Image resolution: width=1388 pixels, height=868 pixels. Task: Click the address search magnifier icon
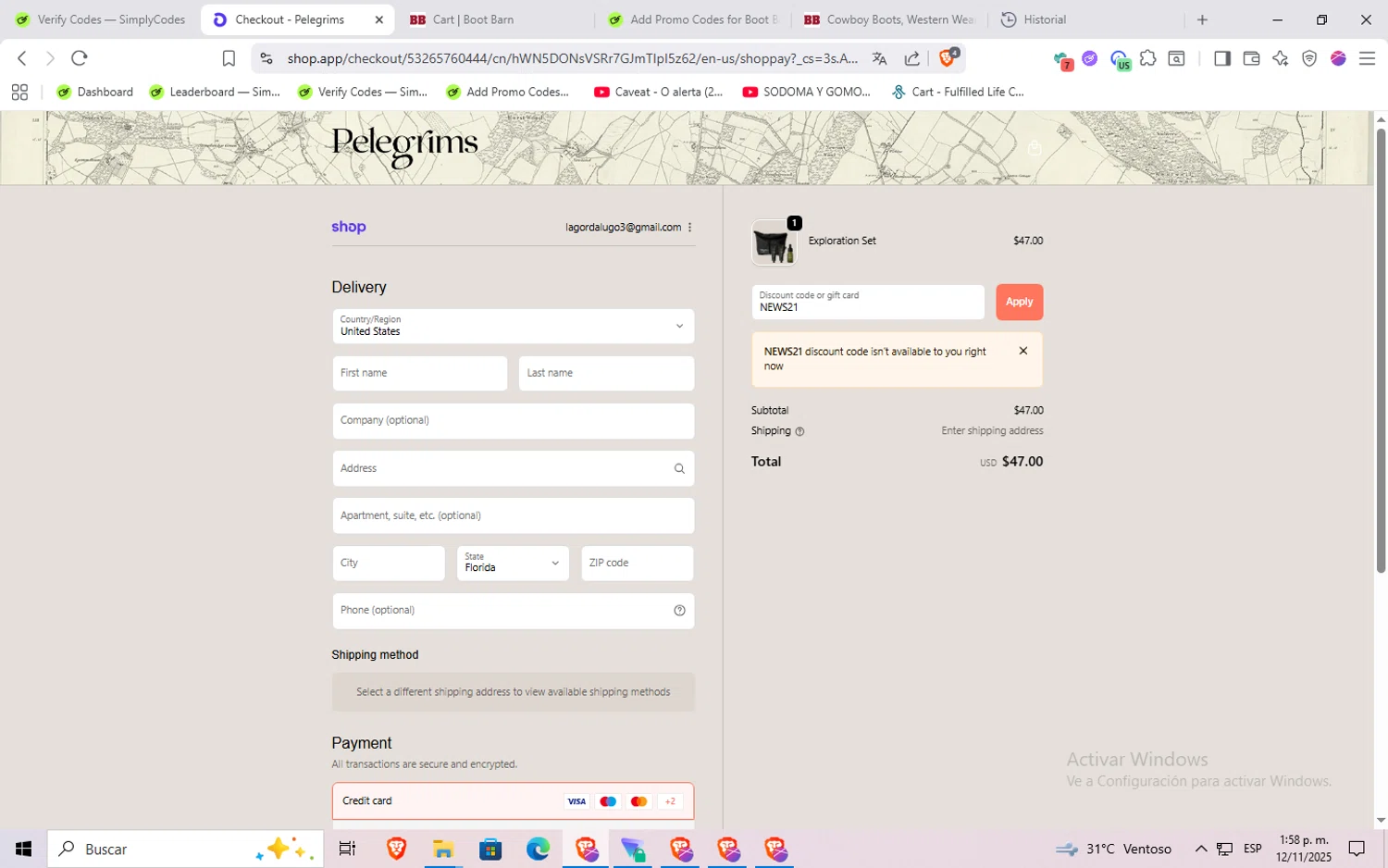(679, 468)
